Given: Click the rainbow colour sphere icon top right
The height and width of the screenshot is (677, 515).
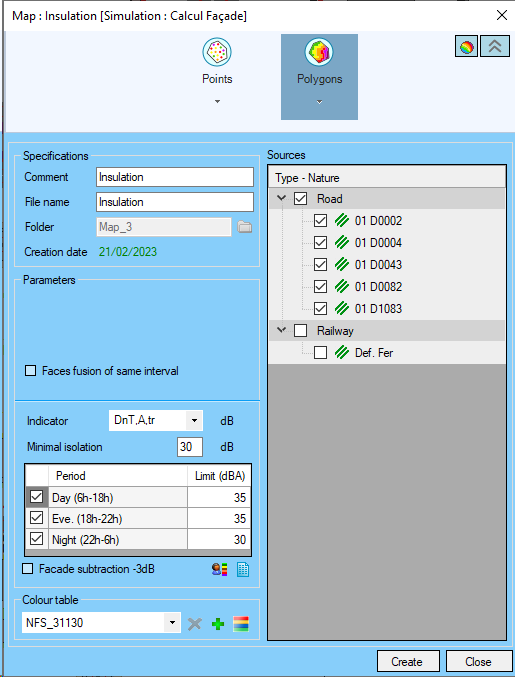Looking at the screenshot, I should point(466,46).
